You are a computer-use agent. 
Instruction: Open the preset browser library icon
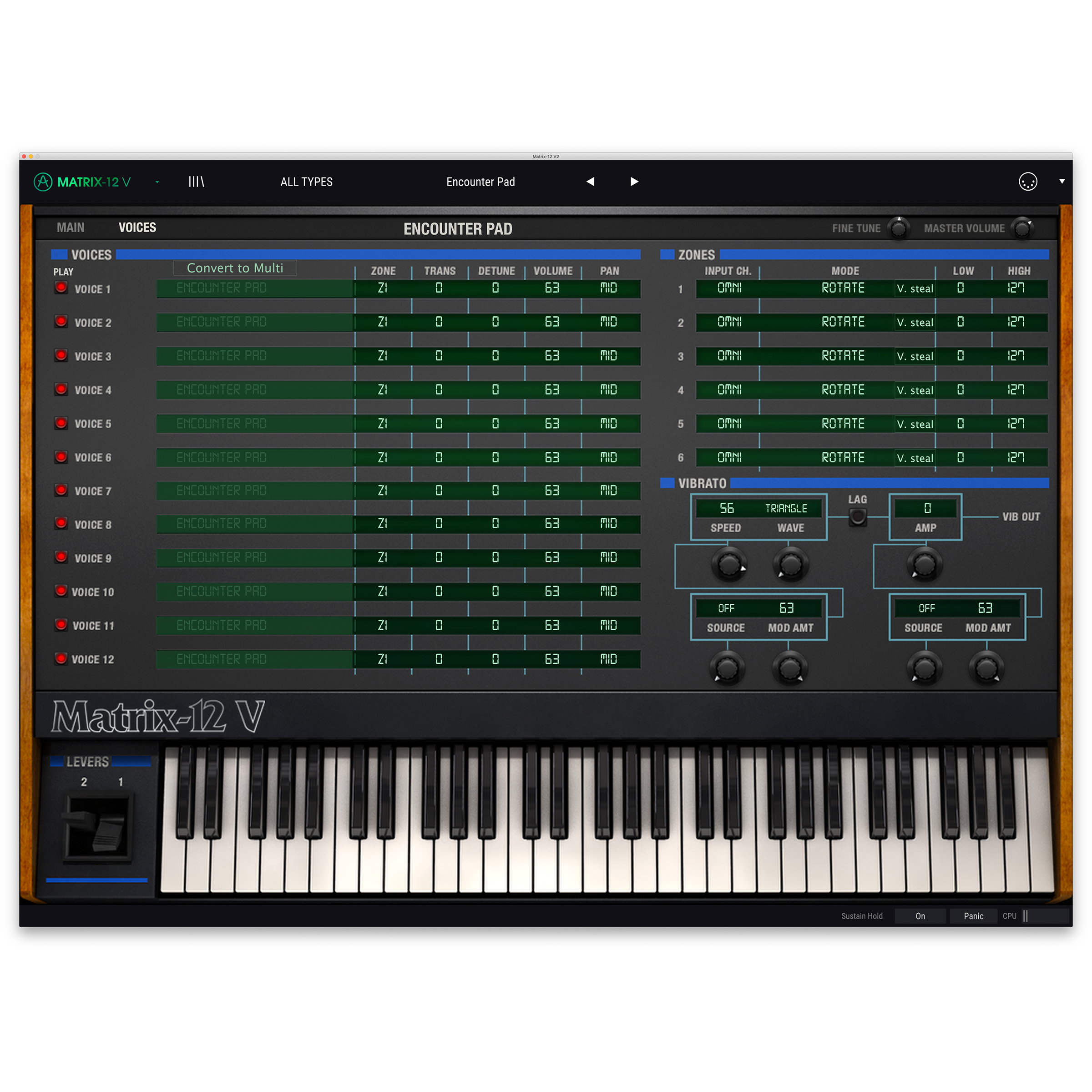click(196, 182)
